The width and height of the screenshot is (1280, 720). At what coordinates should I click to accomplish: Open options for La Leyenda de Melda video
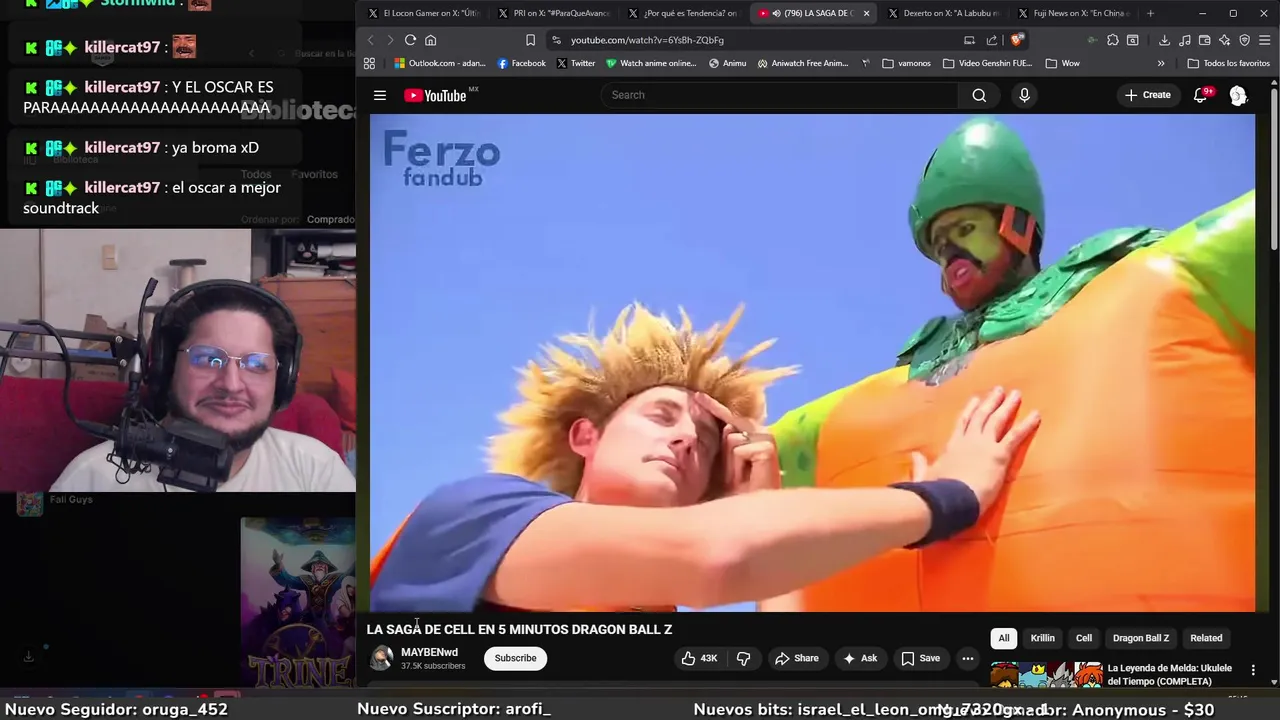pyautogui.click(x=1253, y=670)
